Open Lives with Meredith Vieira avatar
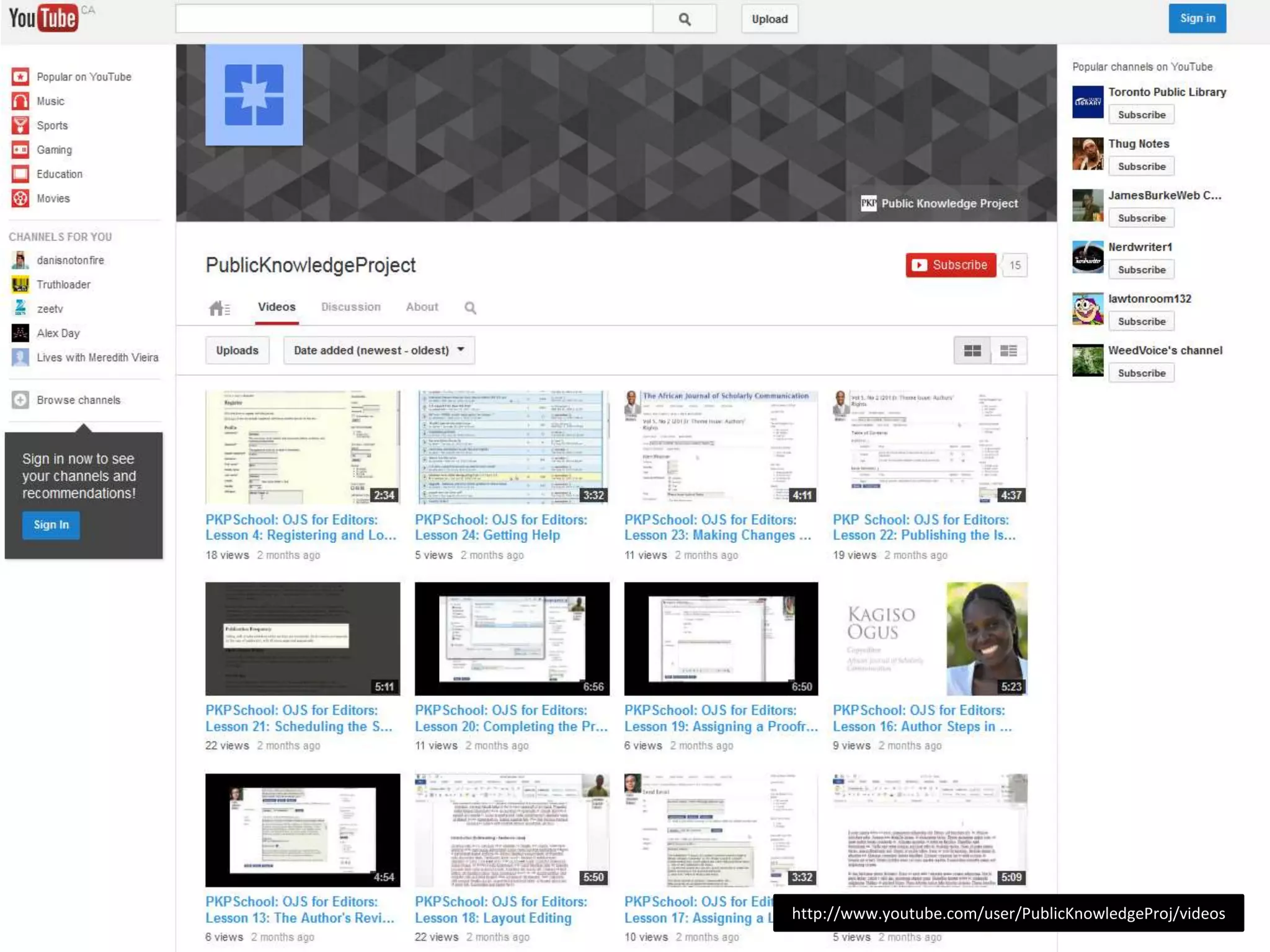 [20, 358]
